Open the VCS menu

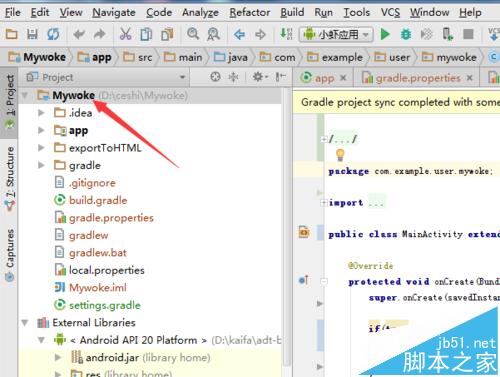[390, 12]
